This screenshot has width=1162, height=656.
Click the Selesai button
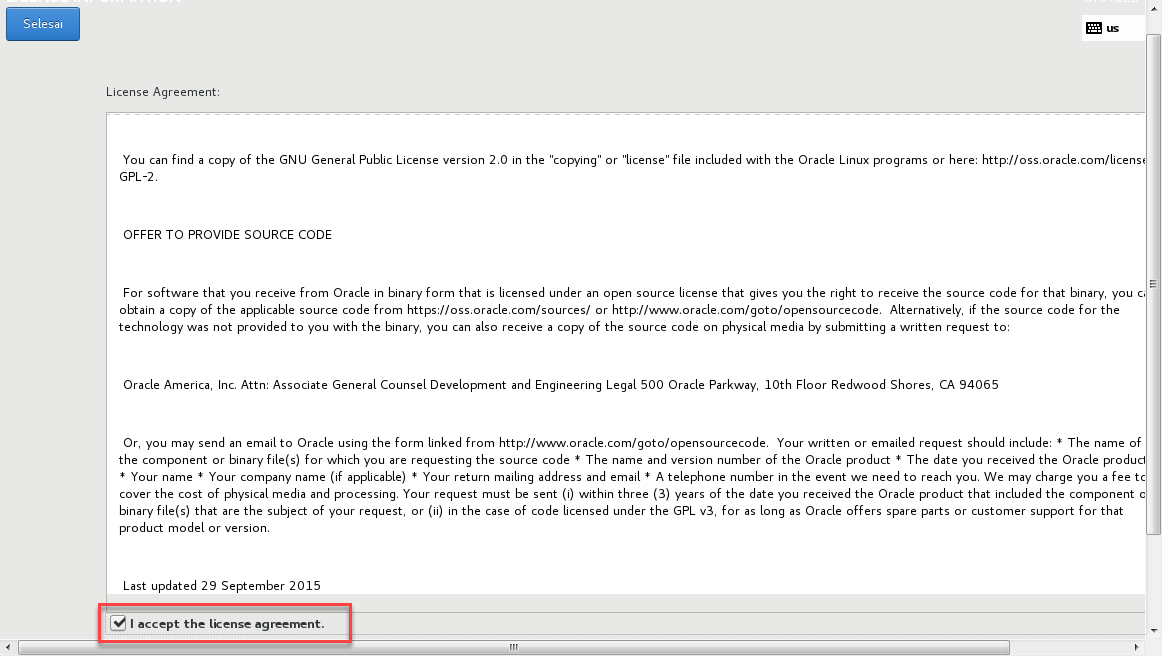[42, 23]
